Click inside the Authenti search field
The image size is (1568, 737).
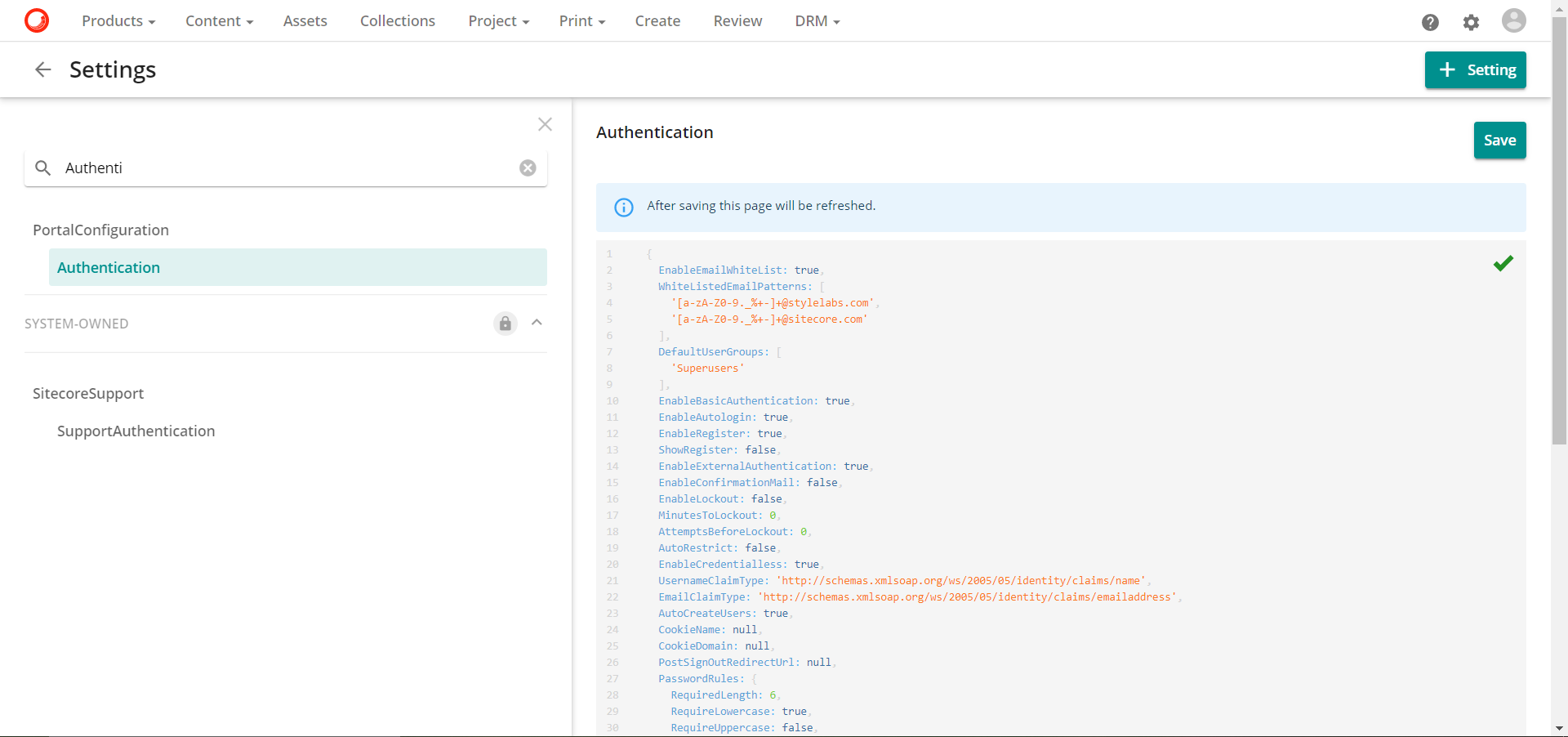coord(245,167)
